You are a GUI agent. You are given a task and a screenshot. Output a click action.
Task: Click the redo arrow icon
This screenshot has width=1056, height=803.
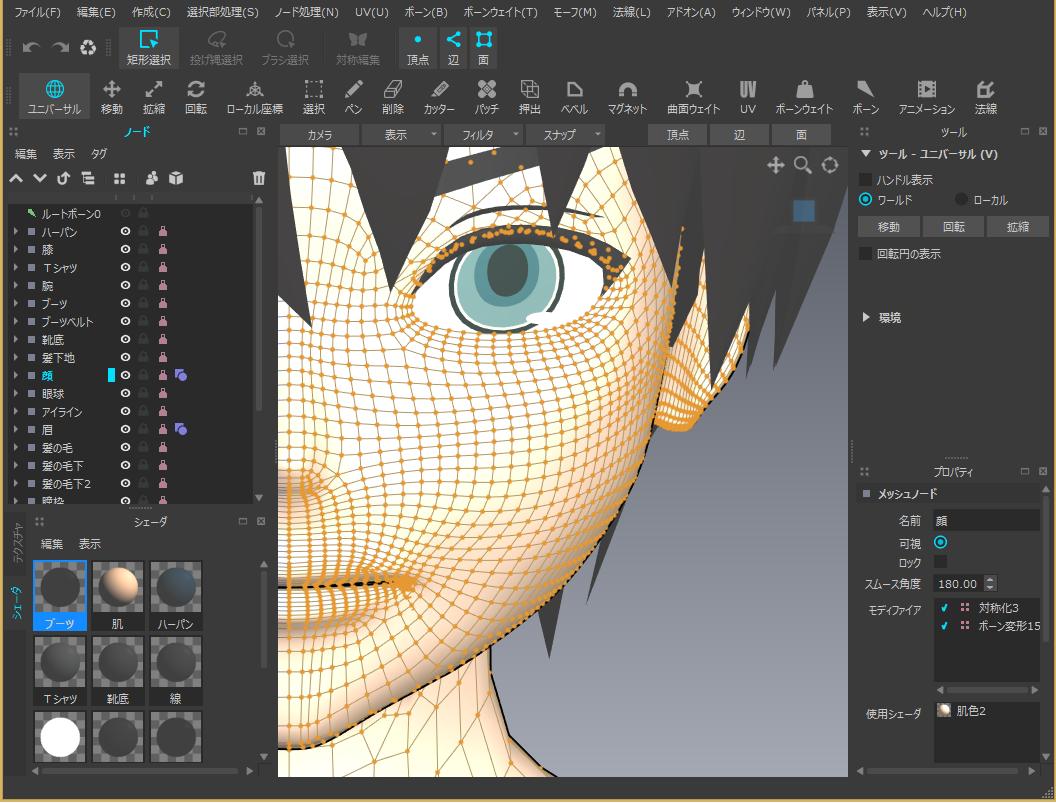[x=61, y=47]
